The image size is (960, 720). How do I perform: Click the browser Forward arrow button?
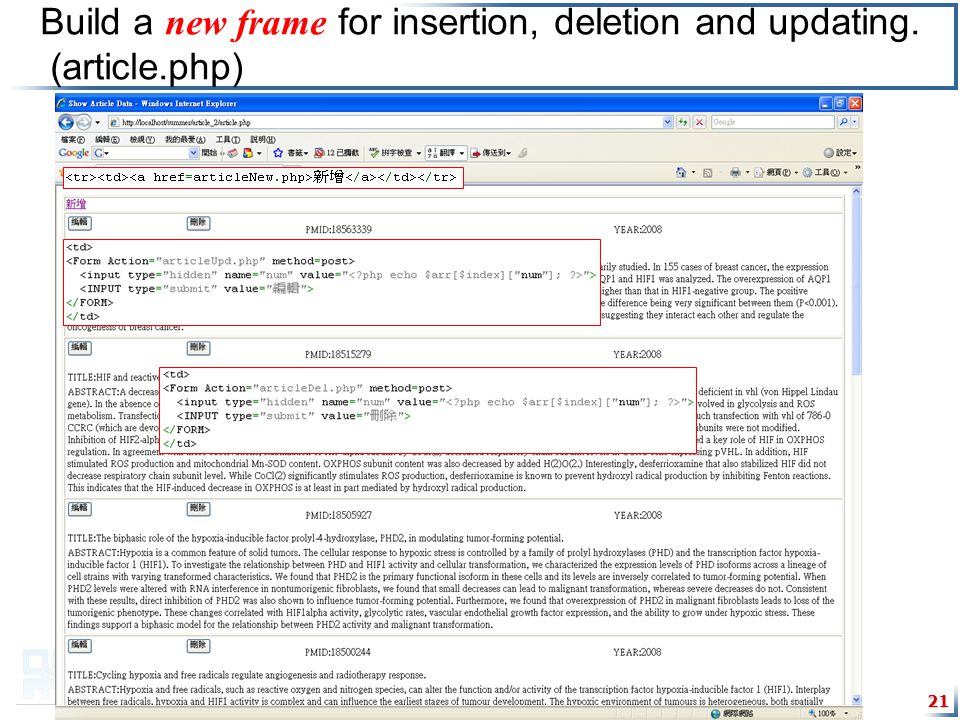coord(83,122)
